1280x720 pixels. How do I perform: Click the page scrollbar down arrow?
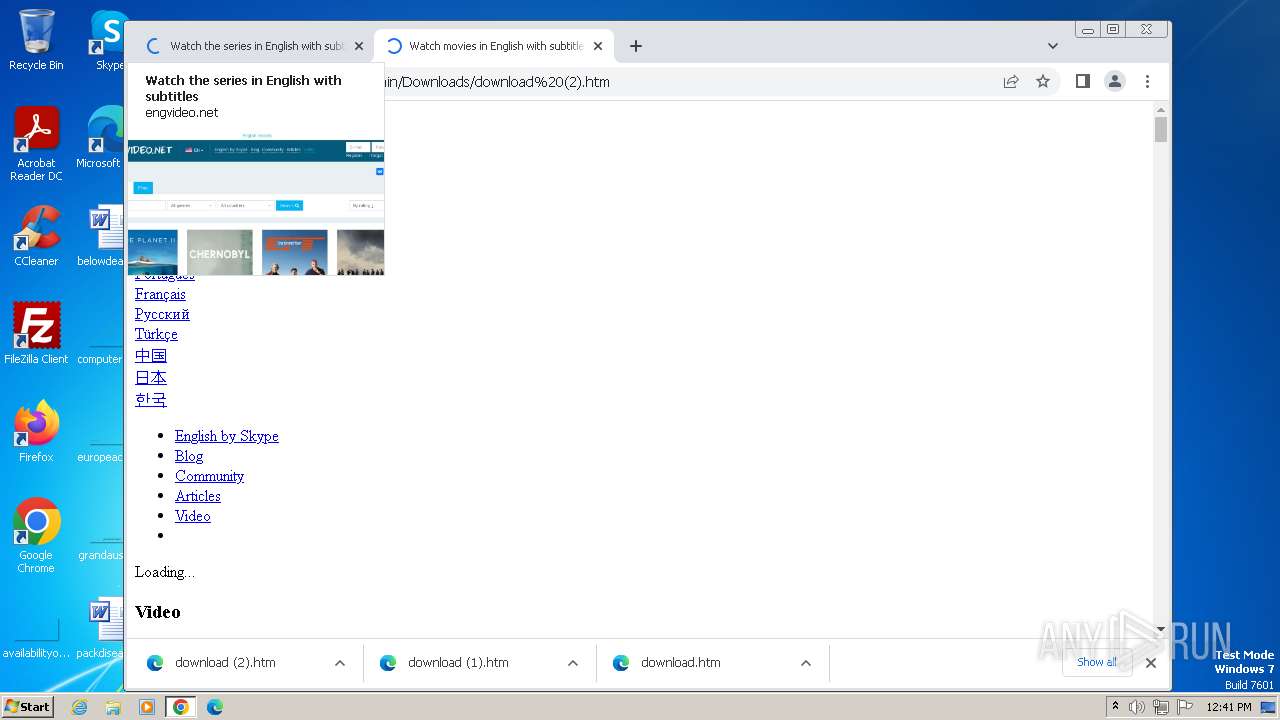[1161, 629]
